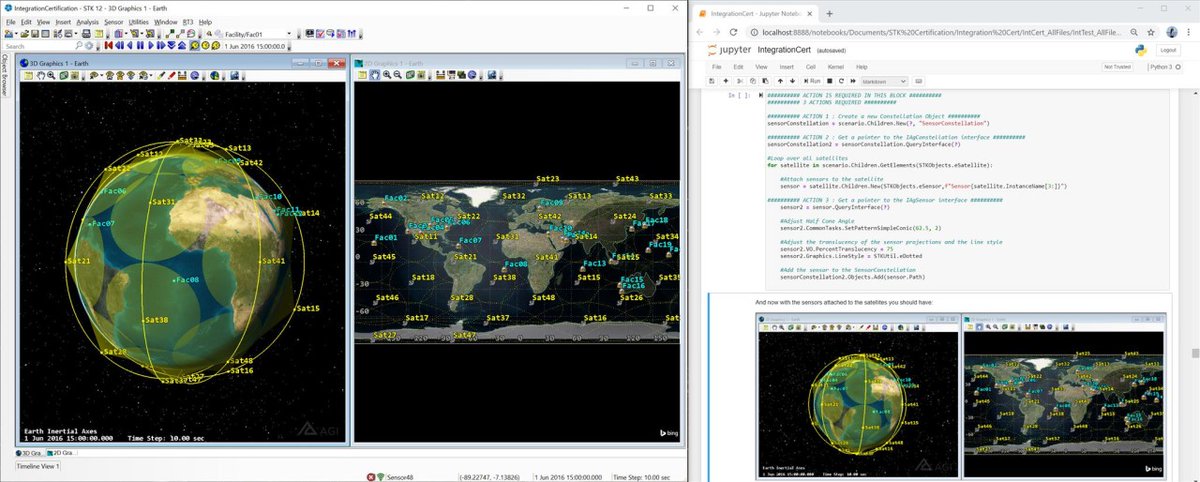This screenshot has height=482, width=1200.
Task: Click the Run button in Jupyter
Action: click(812, 81)
